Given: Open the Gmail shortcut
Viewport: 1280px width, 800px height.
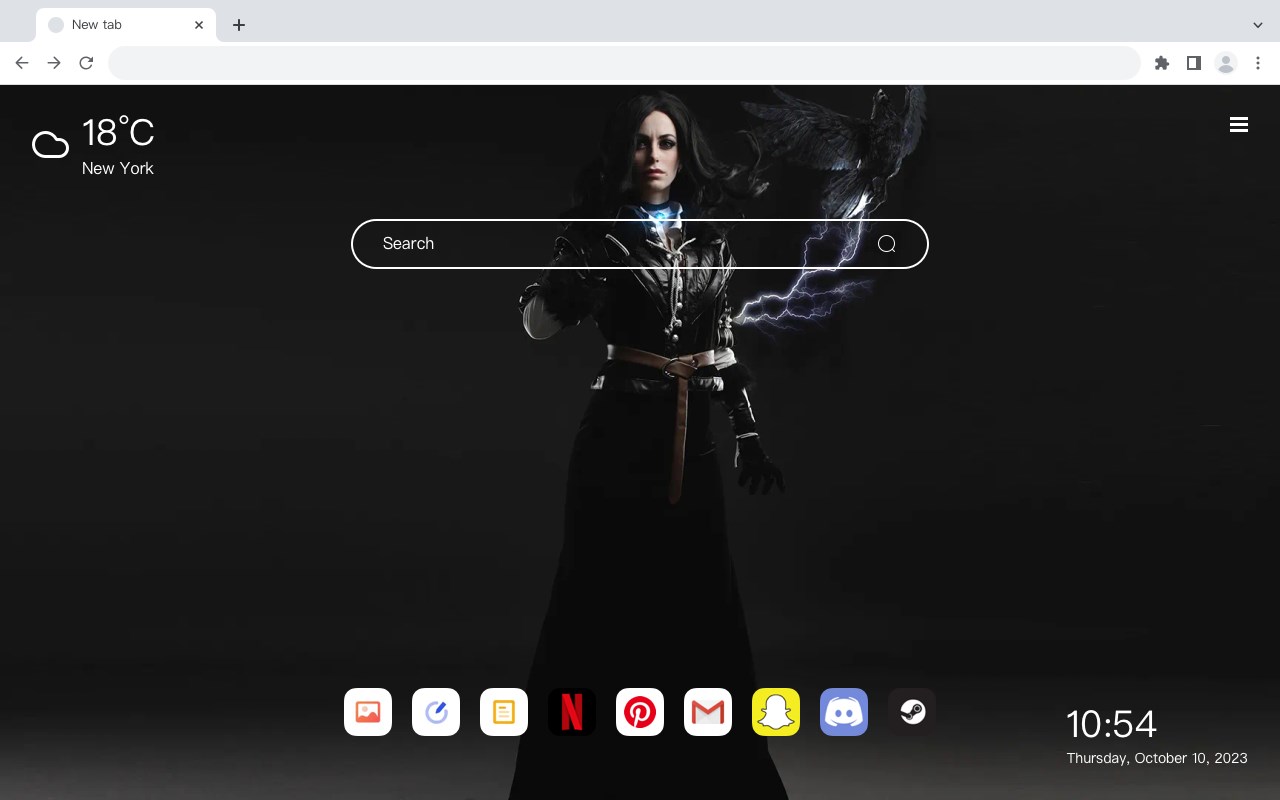Looking at the screenshot, I should 708,712.
